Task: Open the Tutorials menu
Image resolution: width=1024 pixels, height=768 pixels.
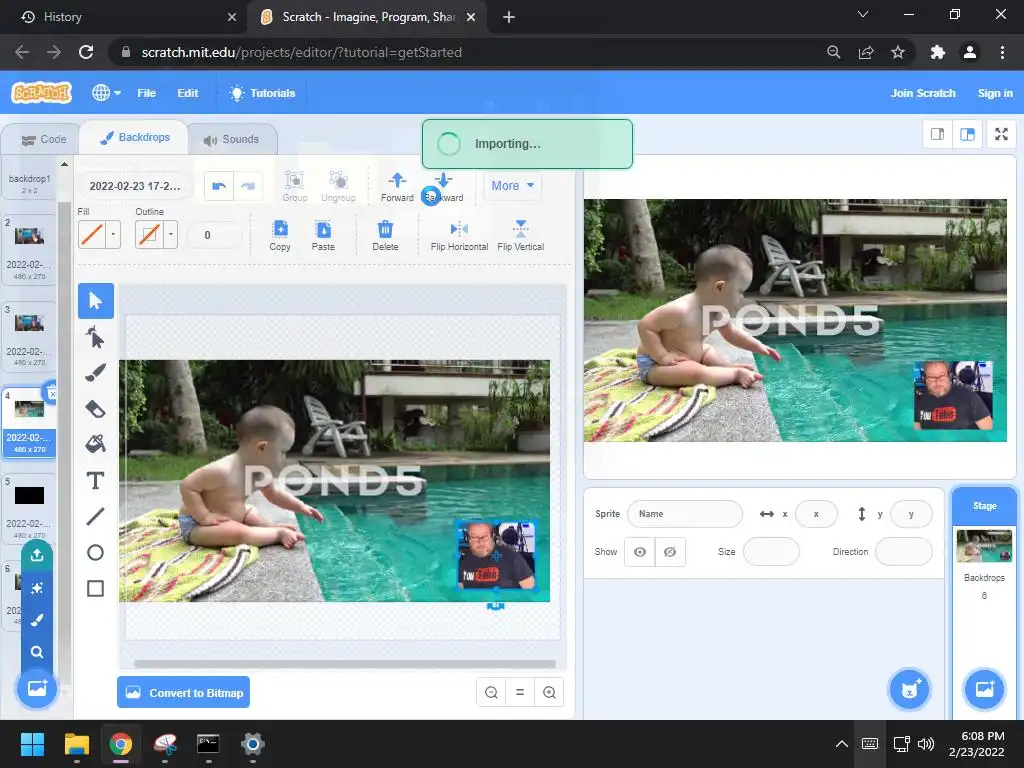Action: tap(262, 93)
